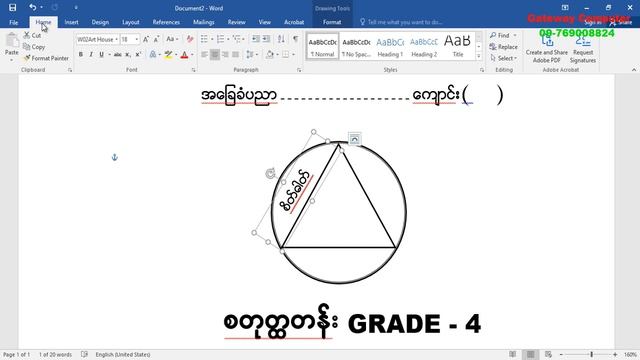This screenshot has height=360, width=640.
Task: Toggle show paragraph marks
Action: (x=295, y=39)
